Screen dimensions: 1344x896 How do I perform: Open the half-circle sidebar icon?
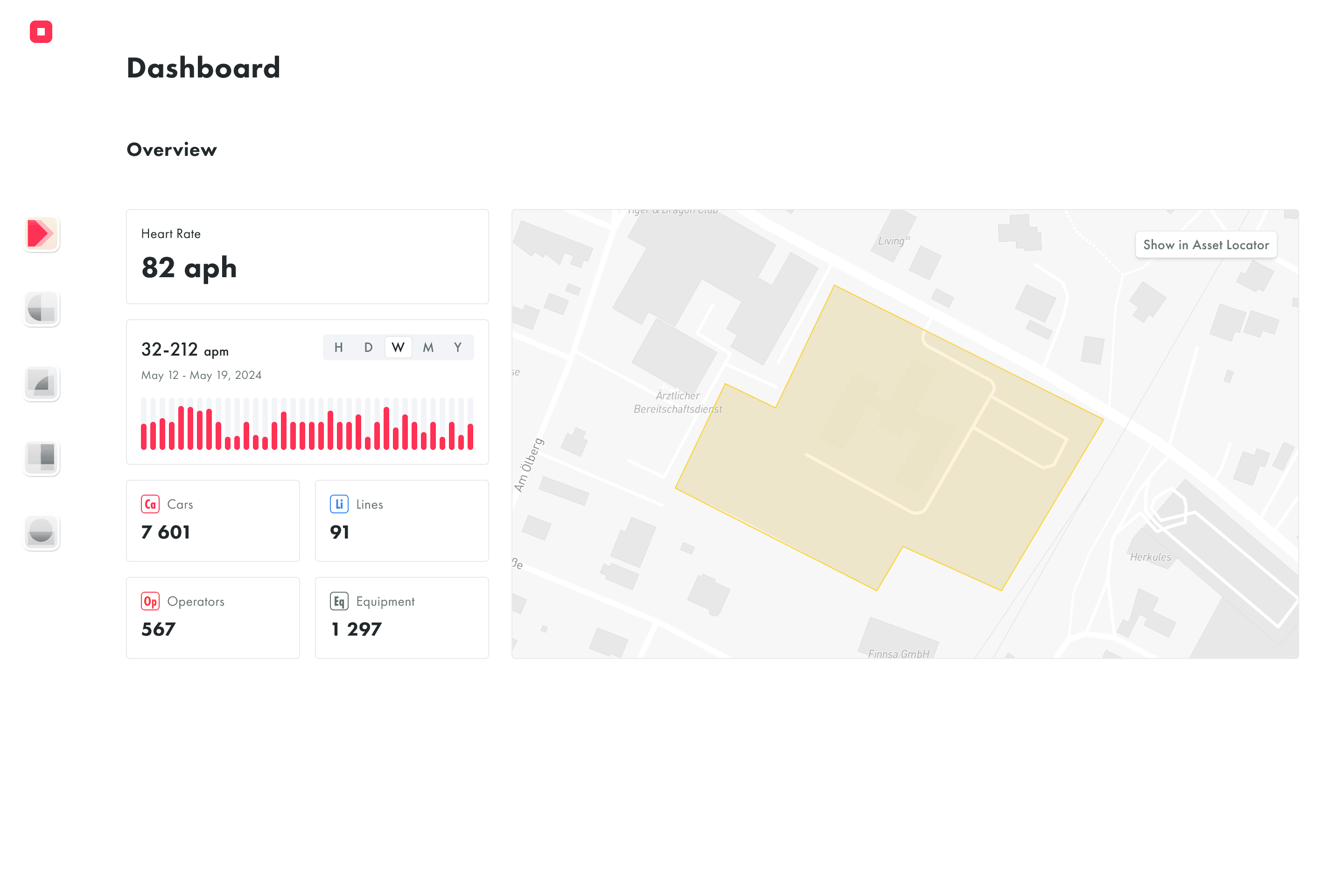[x=41, y=532]
